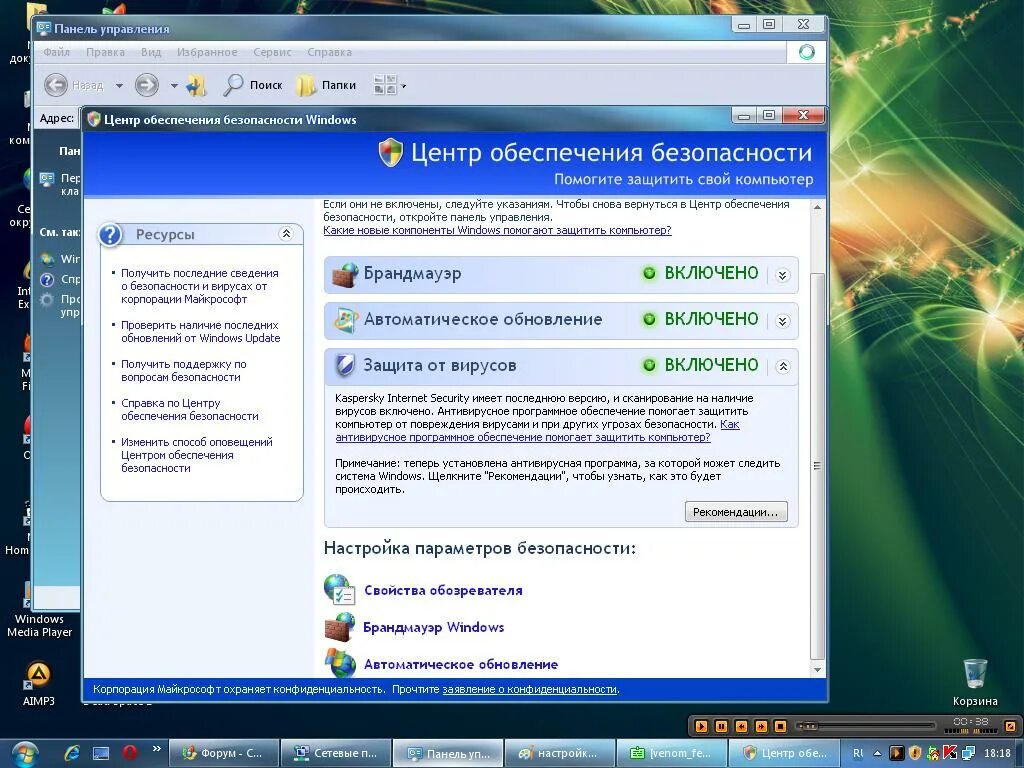This screenshot has width=1024, height=768.
Task: Show hidden tray icons arrow
Action: pyautogui.click(x=877, y=753)
